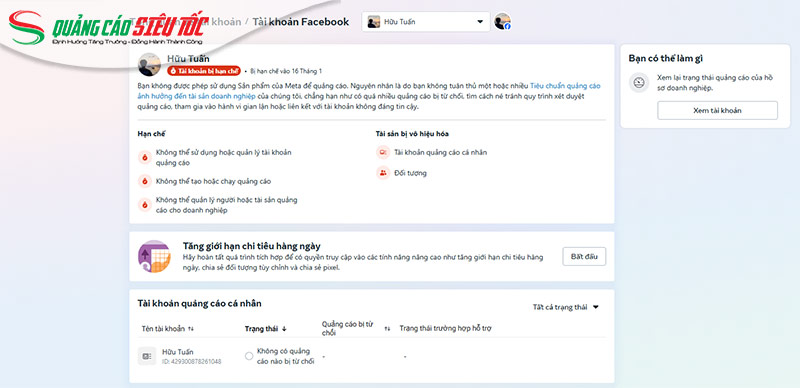
Task: Click restriction icon beside Không thể tạo hoặc chạy quảng cáo
Action: [x=145, y=181]
